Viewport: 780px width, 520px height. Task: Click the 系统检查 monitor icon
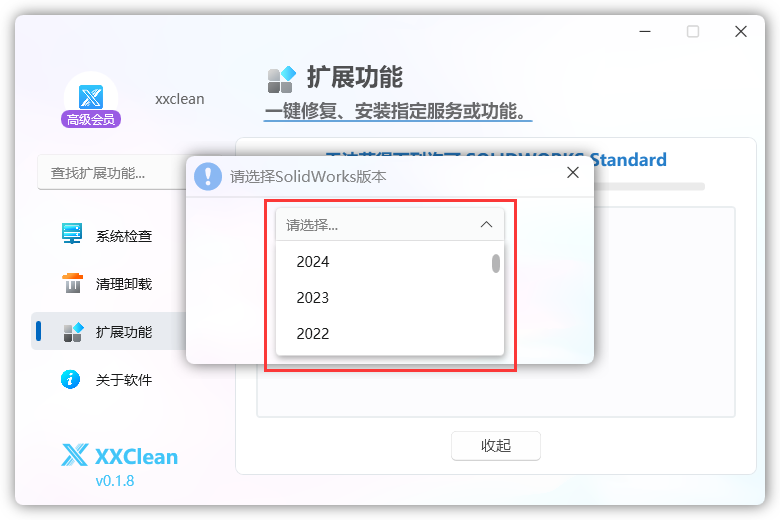[x=72, y=233]
